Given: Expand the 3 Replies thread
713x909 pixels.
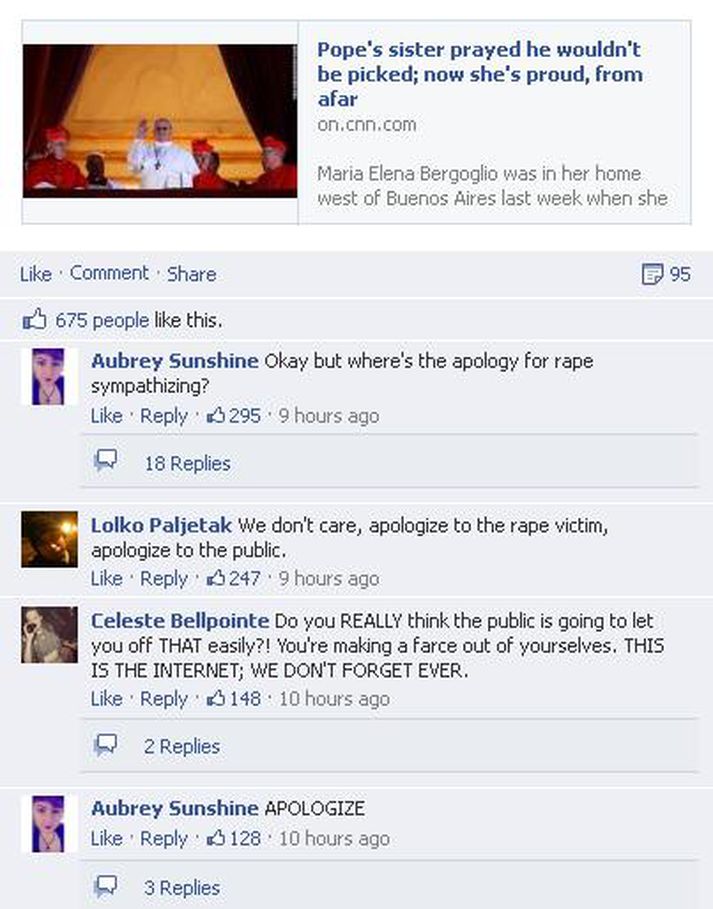Looking at the screenshot, I should point(182,888).
